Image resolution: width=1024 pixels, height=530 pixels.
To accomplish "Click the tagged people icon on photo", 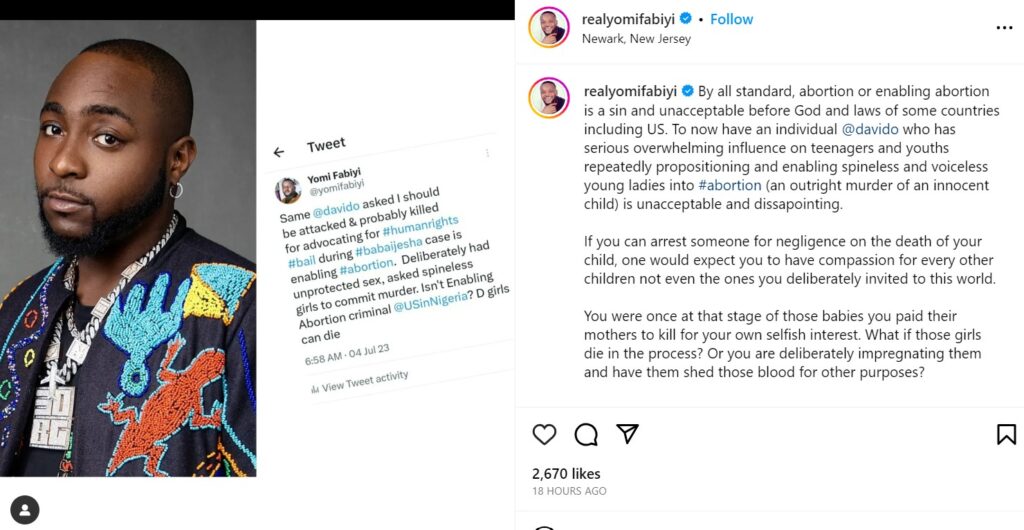I will click(x=25, y=510).
